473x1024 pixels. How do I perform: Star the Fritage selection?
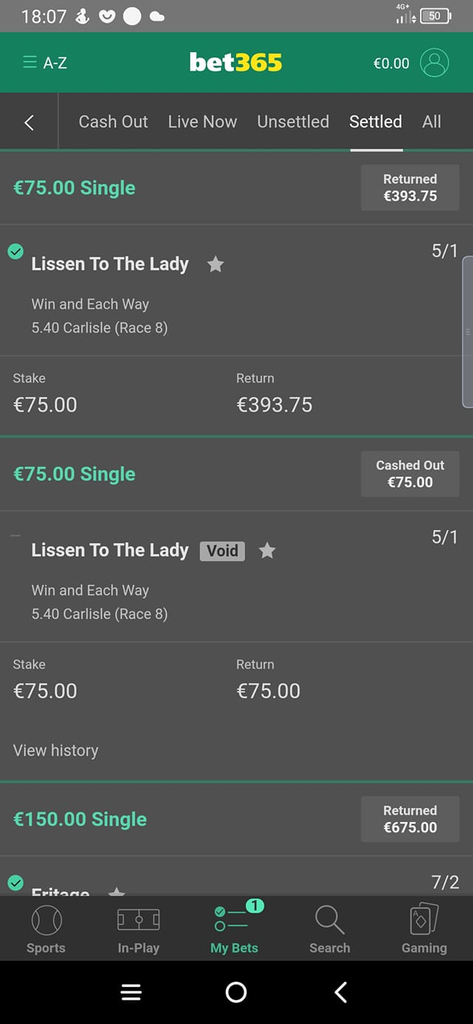(116, 891)
